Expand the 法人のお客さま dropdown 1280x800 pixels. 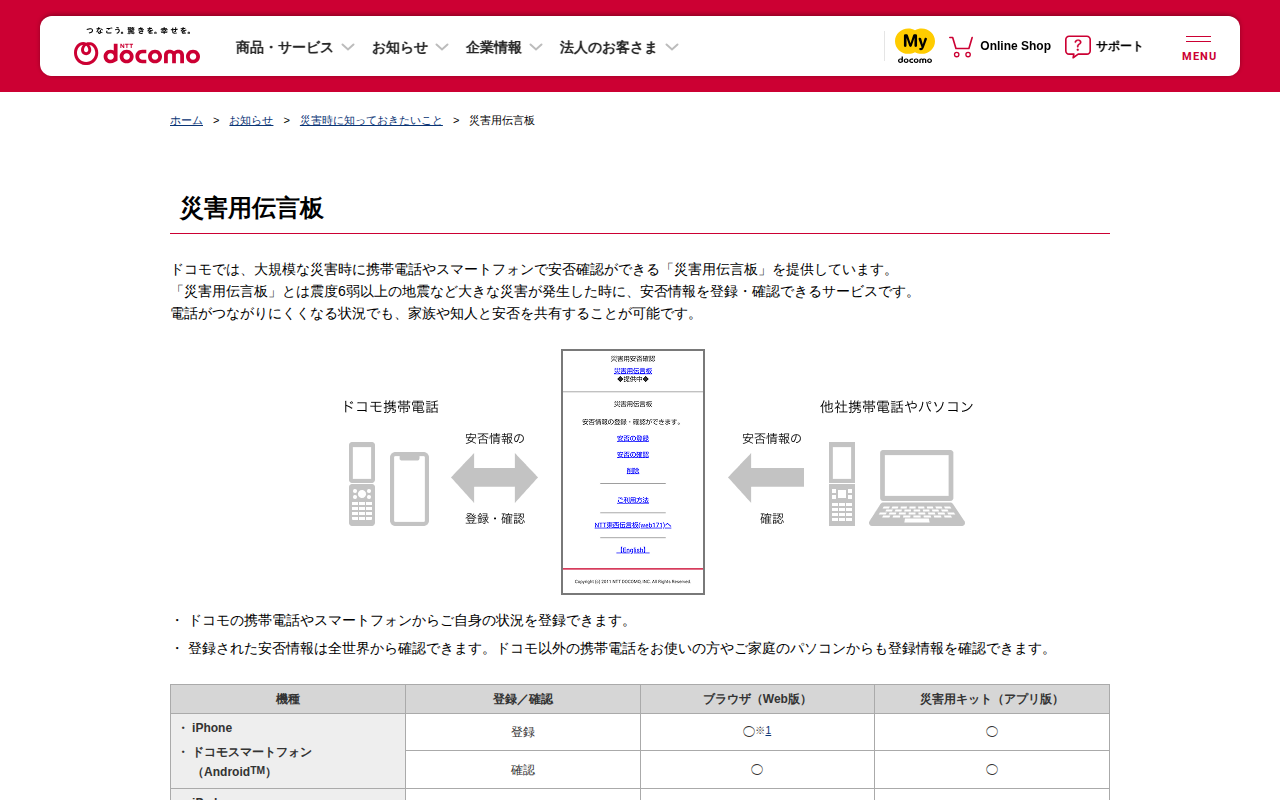tap(619, 47)
